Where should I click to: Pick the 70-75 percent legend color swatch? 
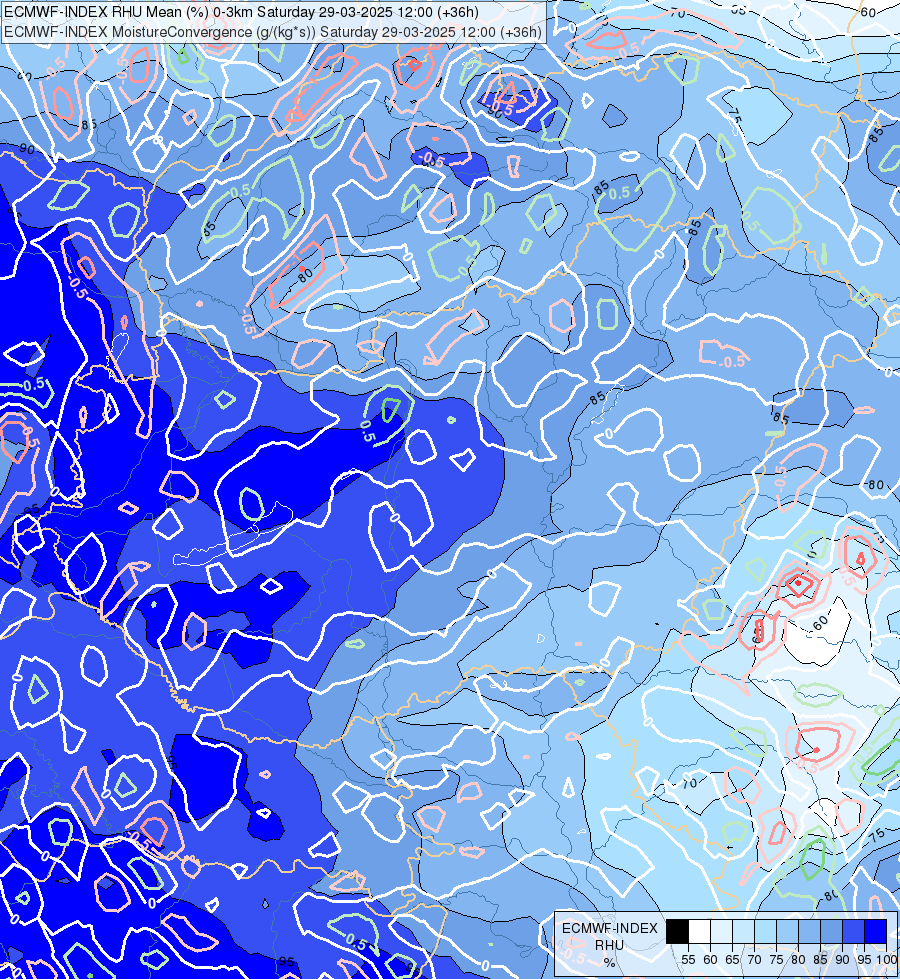(766, 931)
